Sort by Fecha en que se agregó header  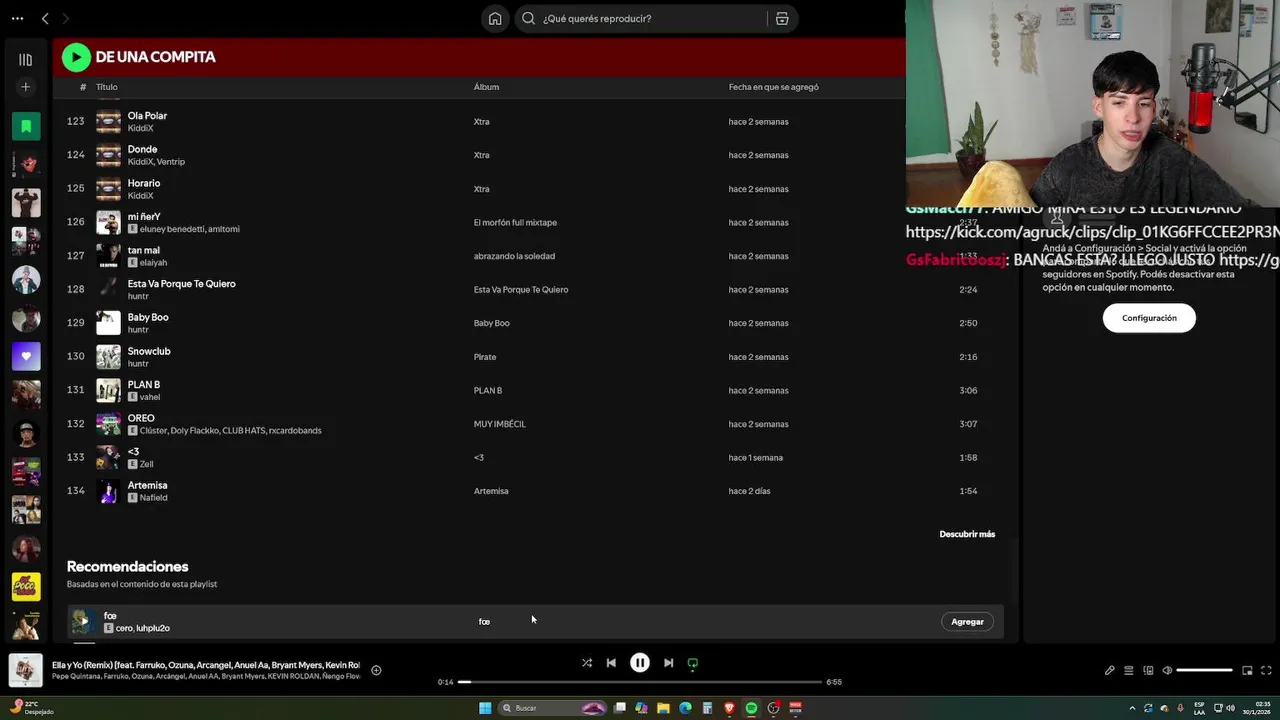[774, 87]
